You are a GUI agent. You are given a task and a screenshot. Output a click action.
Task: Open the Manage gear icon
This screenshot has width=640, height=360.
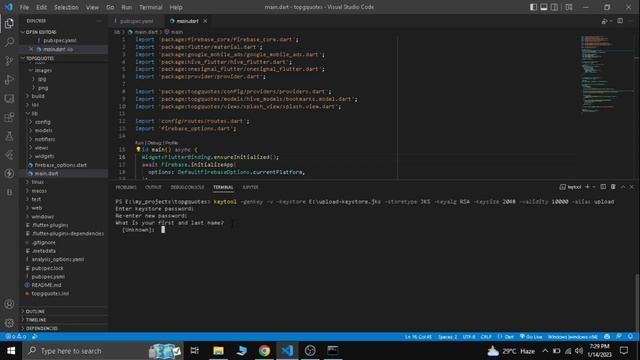[9, 323]
